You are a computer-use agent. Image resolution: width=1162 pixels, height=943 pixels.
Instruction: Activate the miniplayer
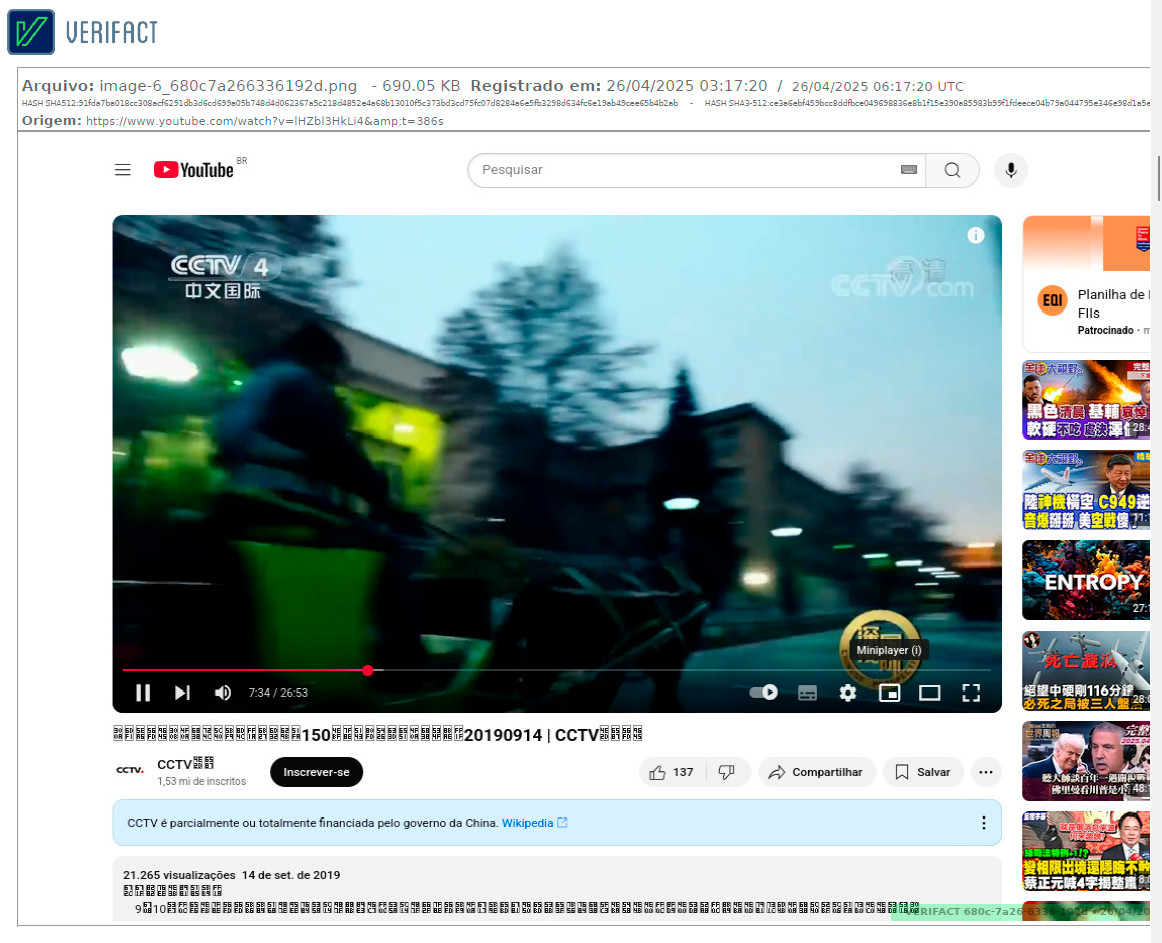pyautogui.click(x=889, y=692)
